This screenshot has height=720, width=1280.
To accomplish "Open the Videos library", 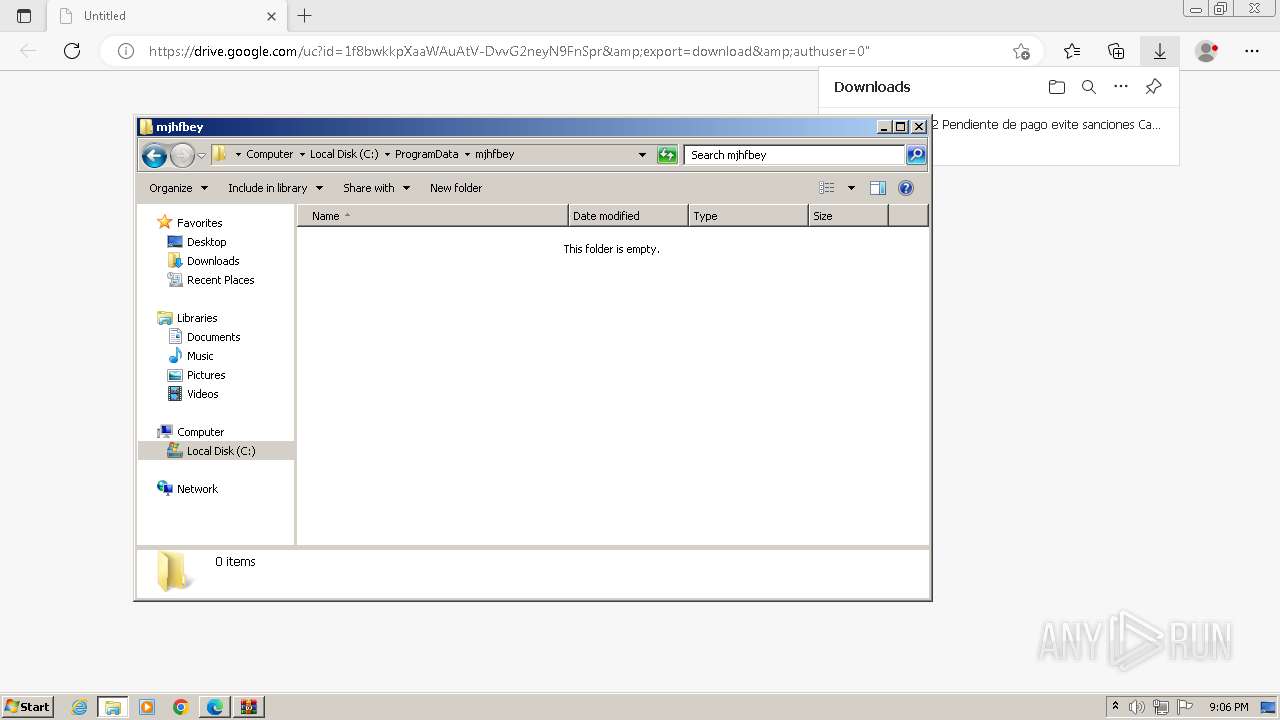I will pos(202,394).
